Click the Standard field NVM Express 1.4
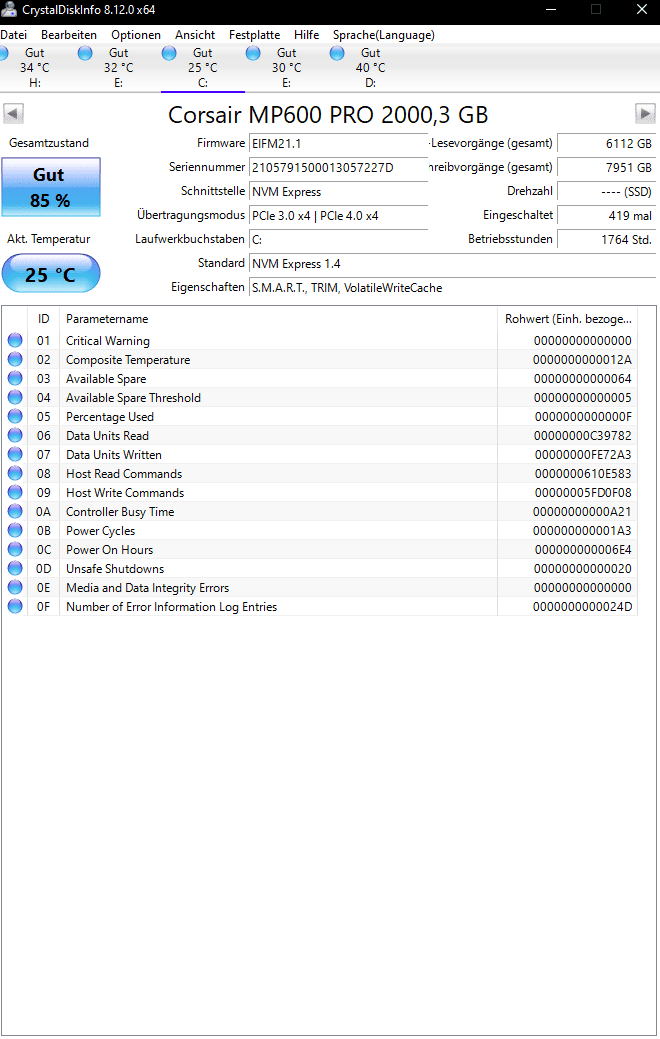This screenshot has width=660, height=1039. (453, 264)
